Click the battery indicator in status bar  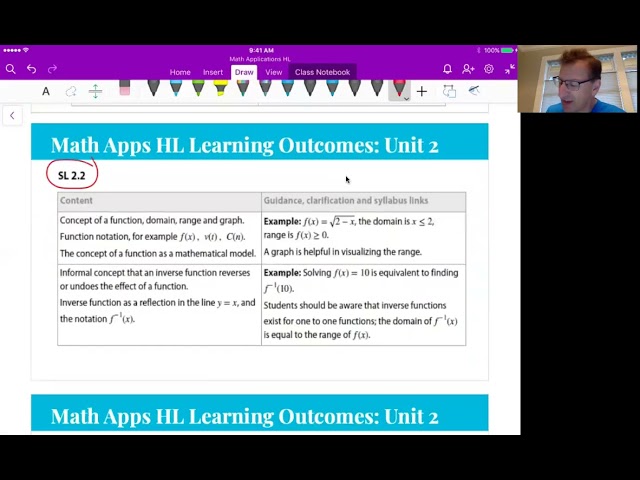pyautogui.click(x=507, y=50)
